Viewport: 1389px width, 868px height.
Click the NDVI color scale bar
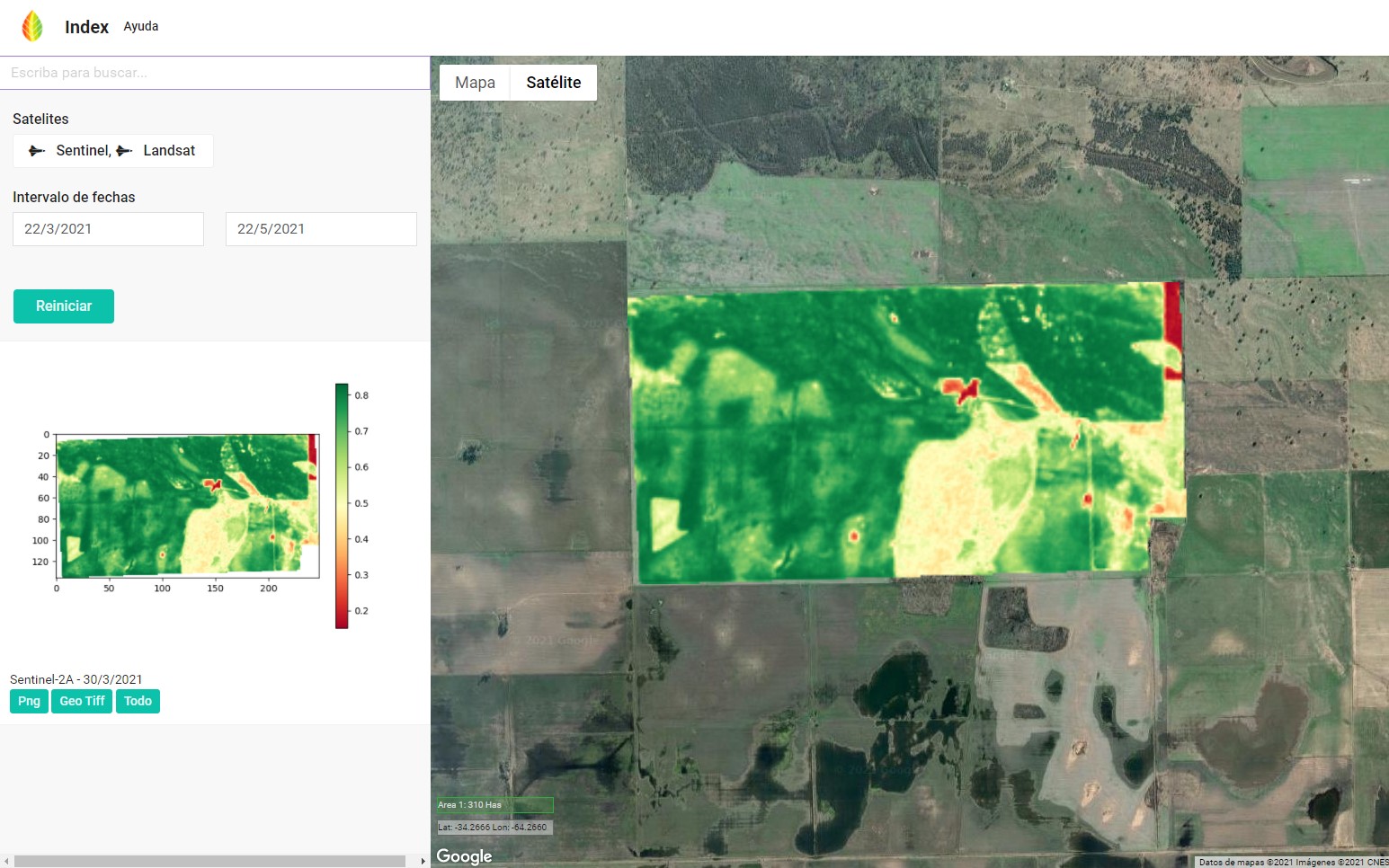(x=342, y=505)
